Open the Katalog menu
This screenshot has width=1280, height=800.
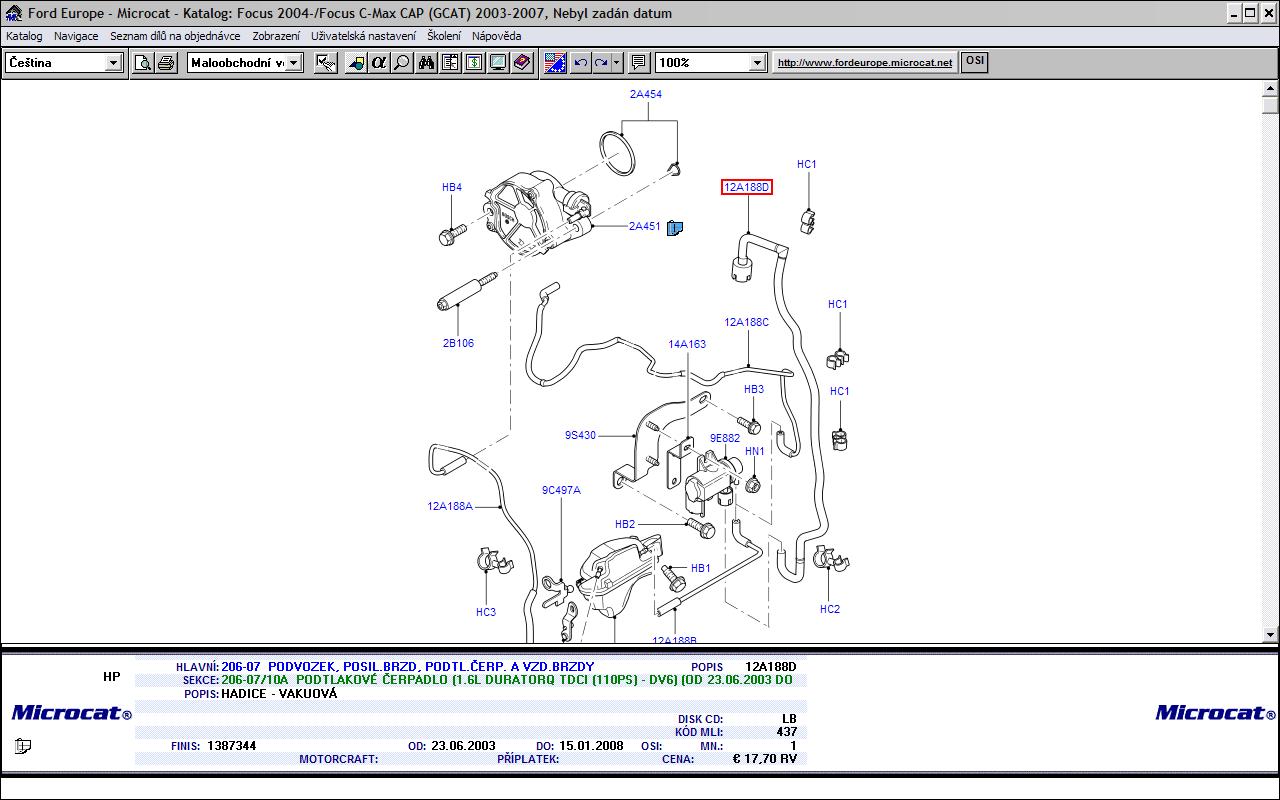pyautogui.click(x=24, y=36)
